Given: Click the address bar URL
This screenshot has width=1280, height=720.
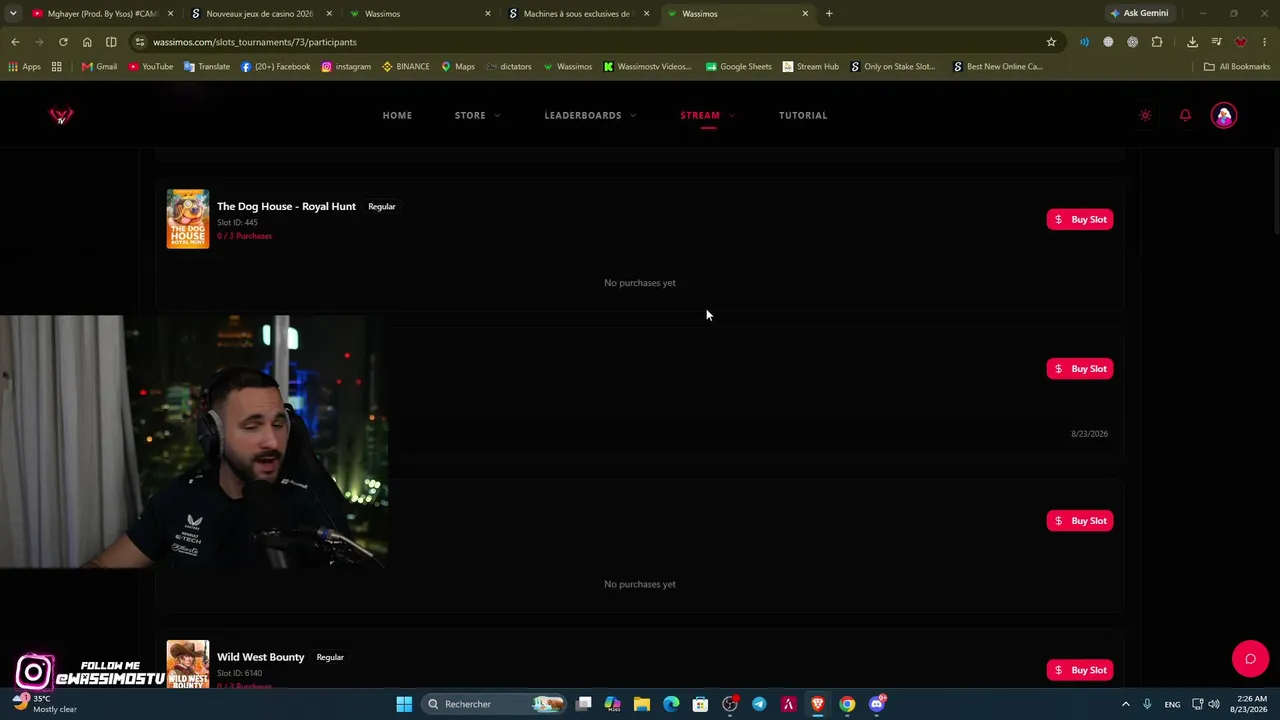Looking at the screenshot, I should pyautogui.click(x=254, y=42).
